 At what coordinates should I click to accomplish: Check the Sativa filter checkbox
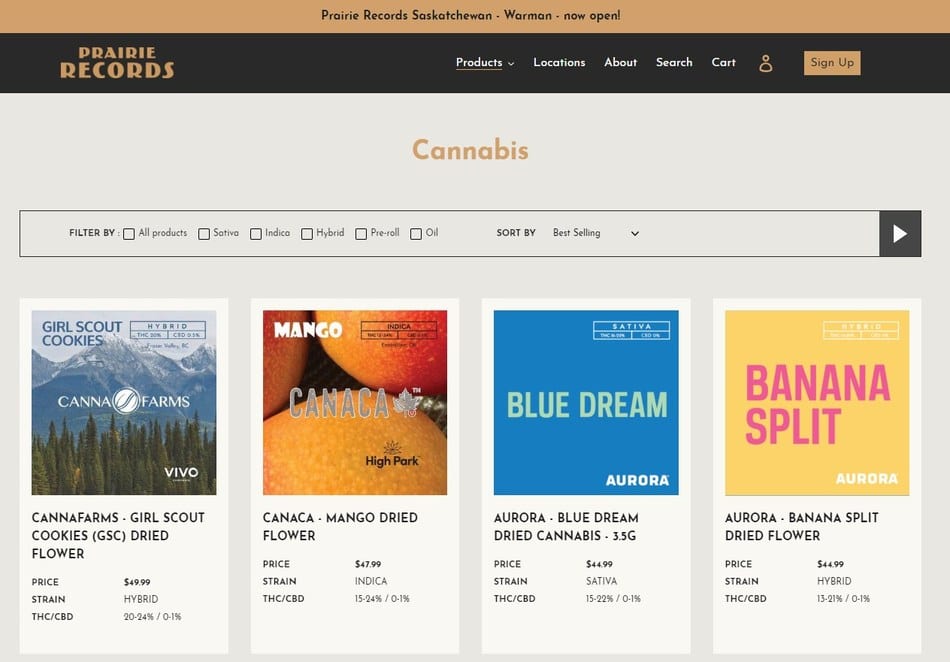tap(204, 234)
